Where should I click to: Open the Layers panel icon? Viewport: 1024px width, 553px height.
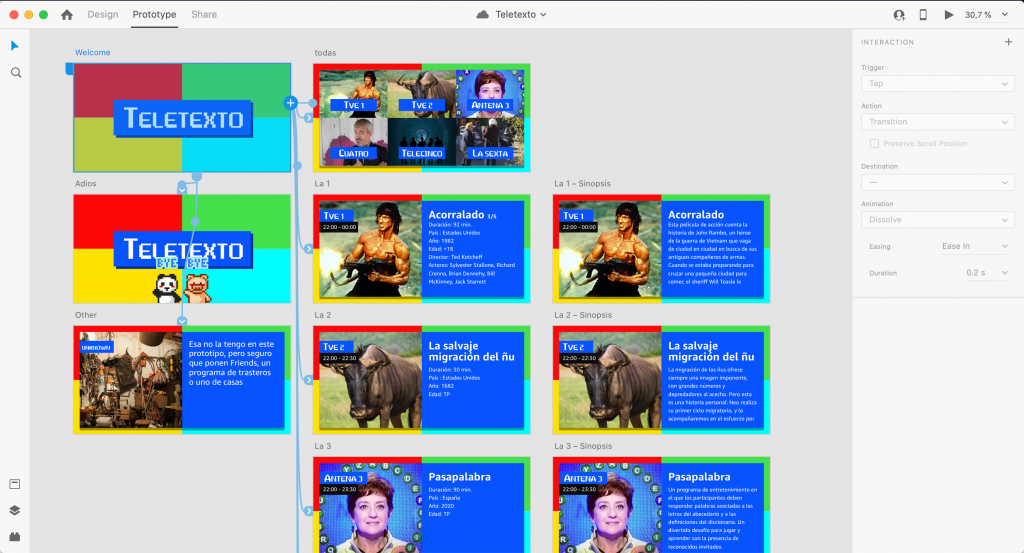click(15, 511)
